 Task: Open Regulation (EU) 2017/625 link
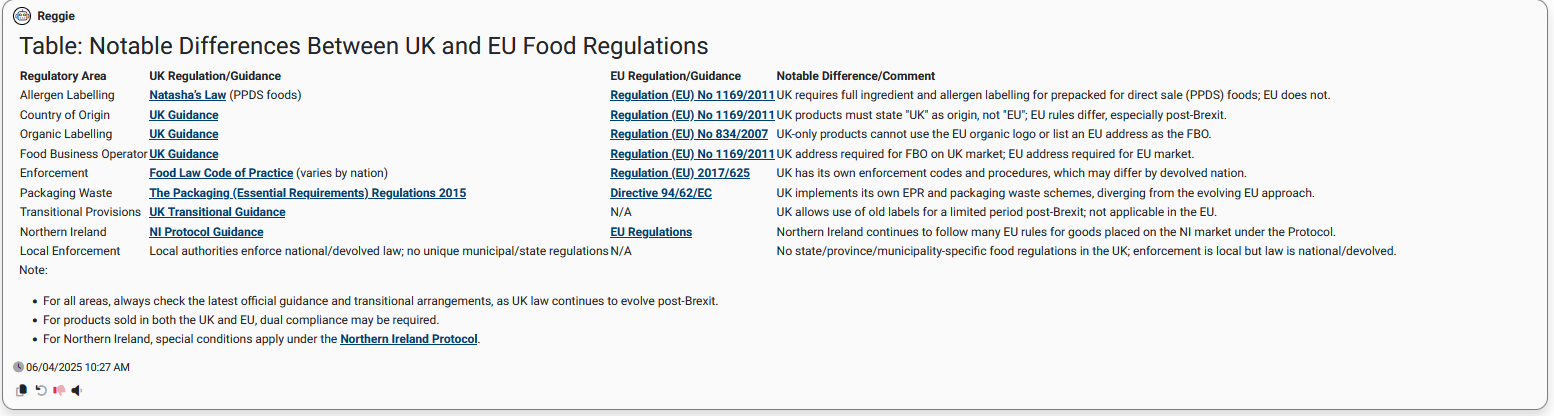click(x=680, y=173)
